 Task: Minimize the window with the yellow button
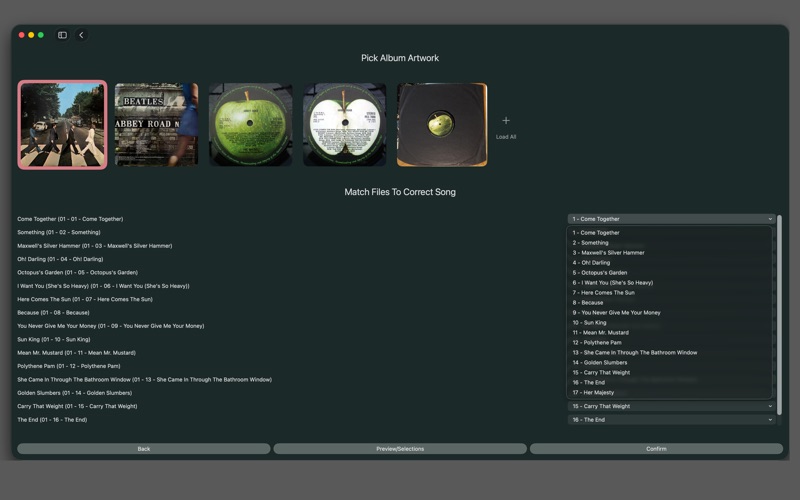pos(31,35)
